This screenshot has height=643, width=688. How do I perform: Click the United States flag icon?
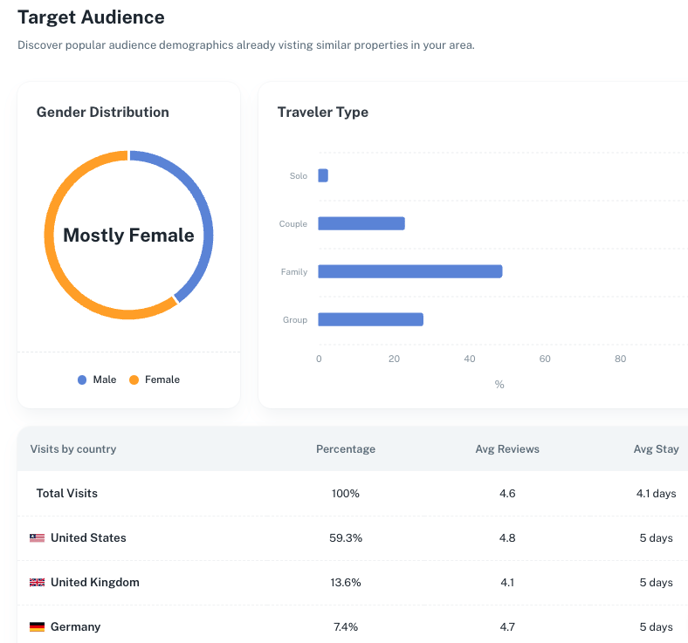pos(37,538)
